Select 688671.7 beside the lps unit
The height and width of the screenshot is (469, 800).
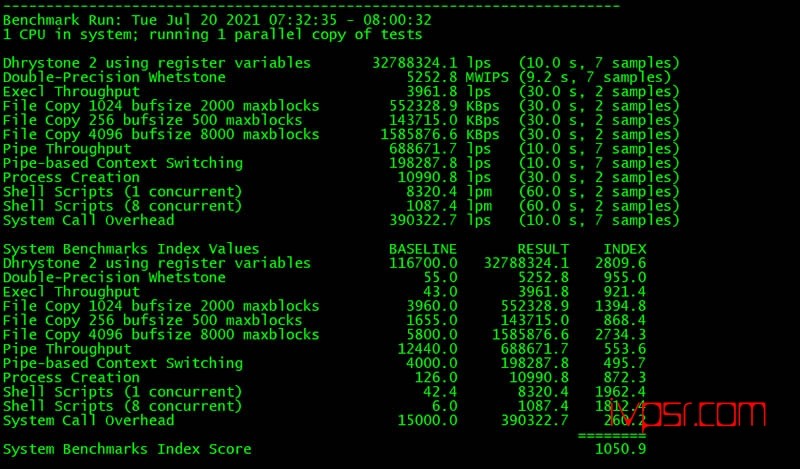[x=423, y=149]
